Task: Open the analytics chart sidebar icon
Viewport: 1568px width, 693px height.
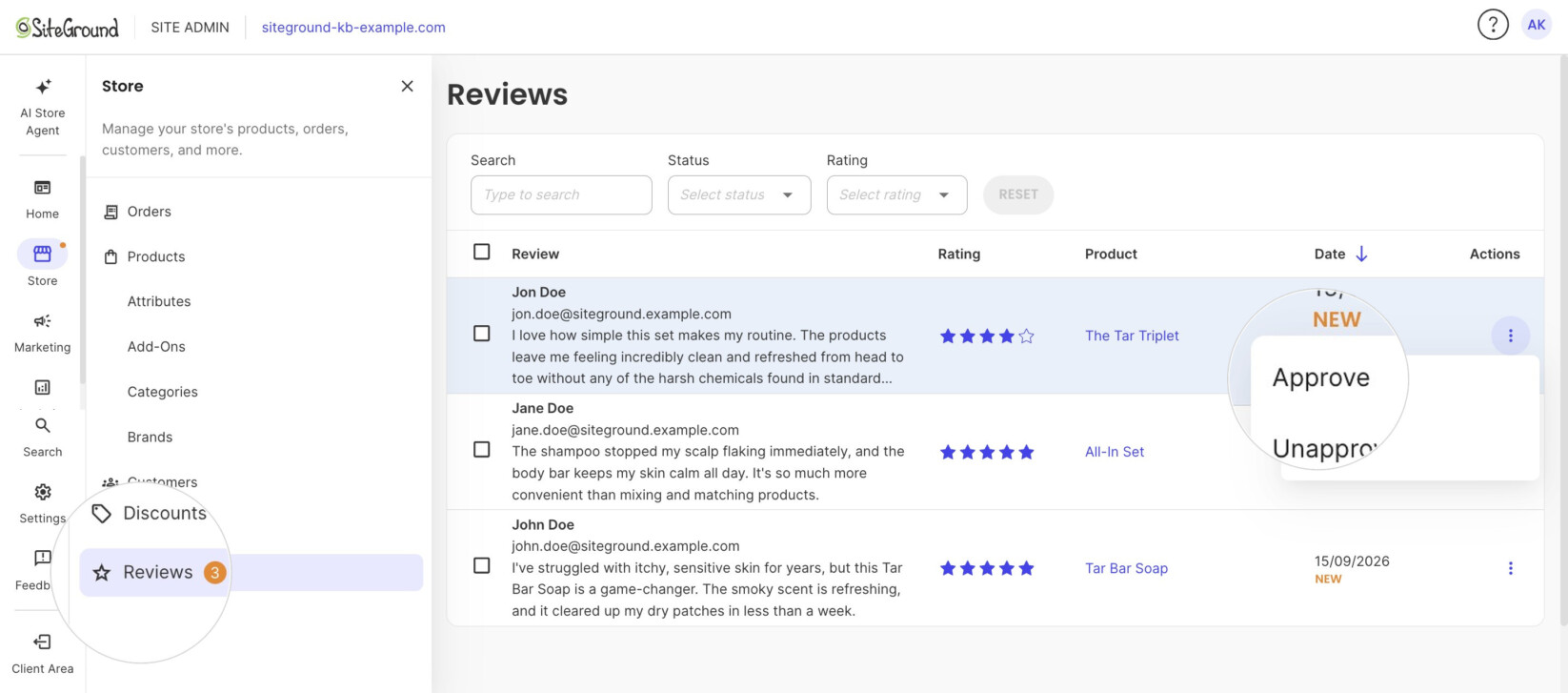Action: [43, 387]
